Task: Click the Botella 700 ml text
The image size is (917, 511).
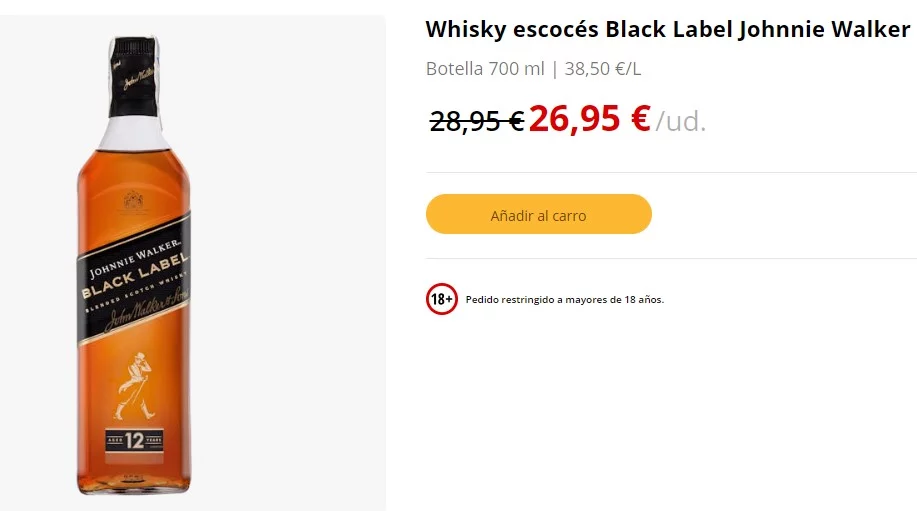Action: click(x=485, y=69)
